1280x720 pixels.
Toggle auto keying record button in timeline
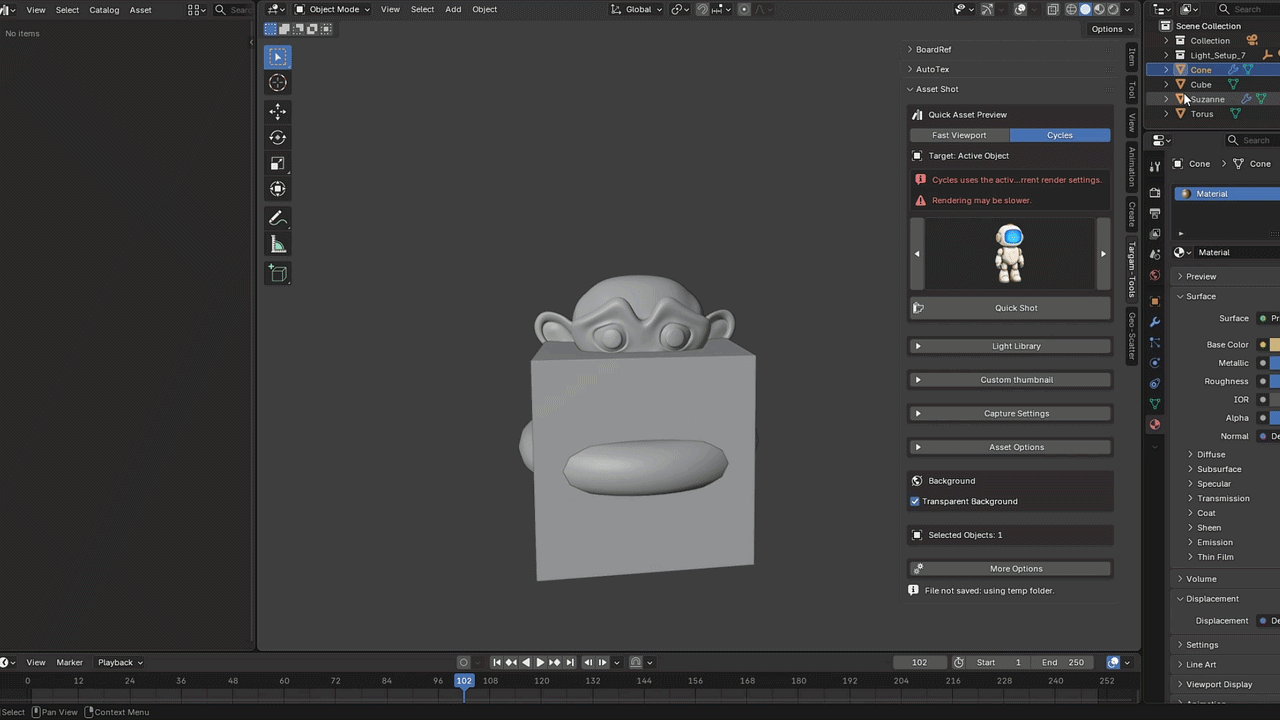463,662
